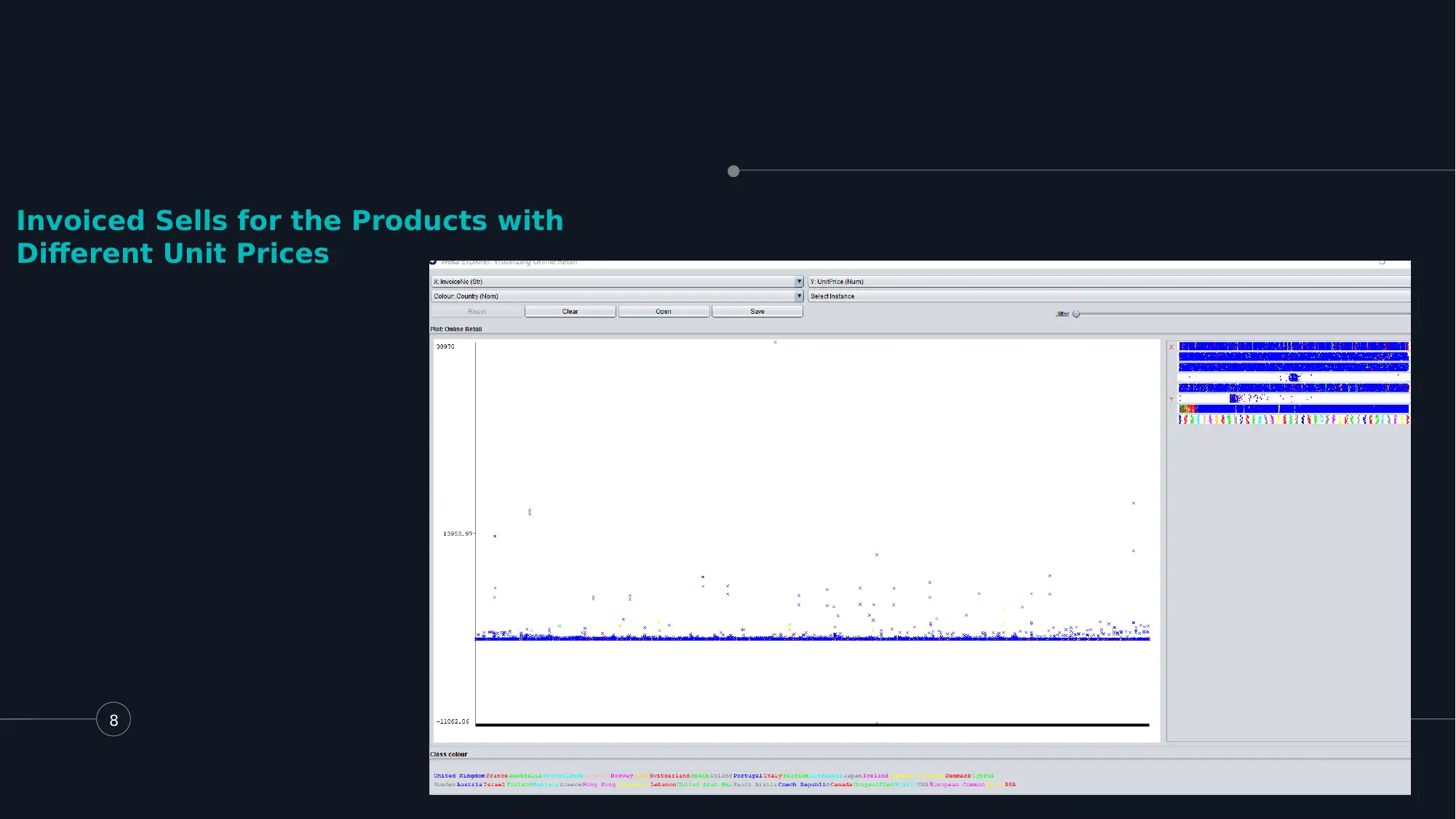Open the Select Instance dropdown

point(1109,296)
